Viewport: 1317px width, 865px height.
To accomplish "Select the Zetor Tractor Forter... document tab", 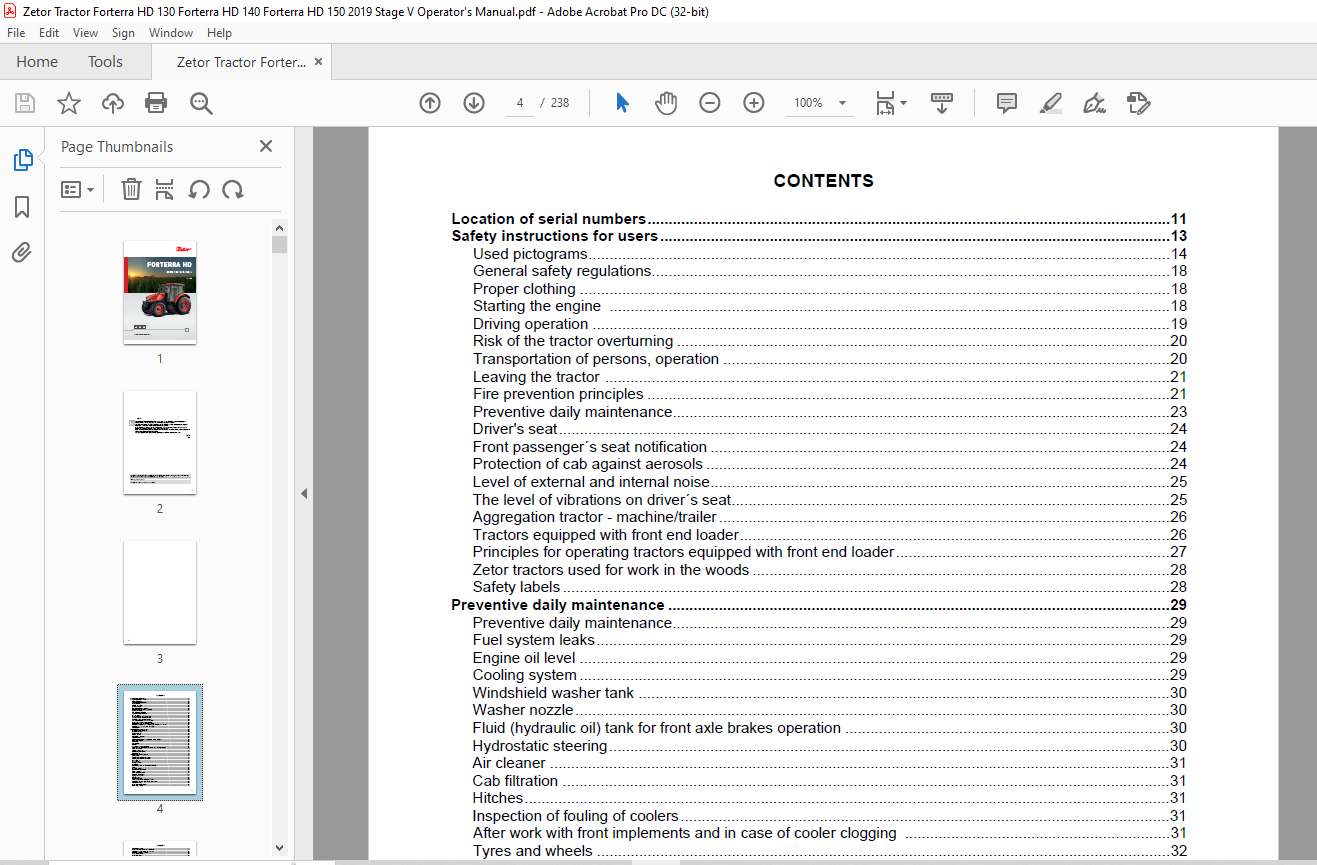I will tap(241, 62).
